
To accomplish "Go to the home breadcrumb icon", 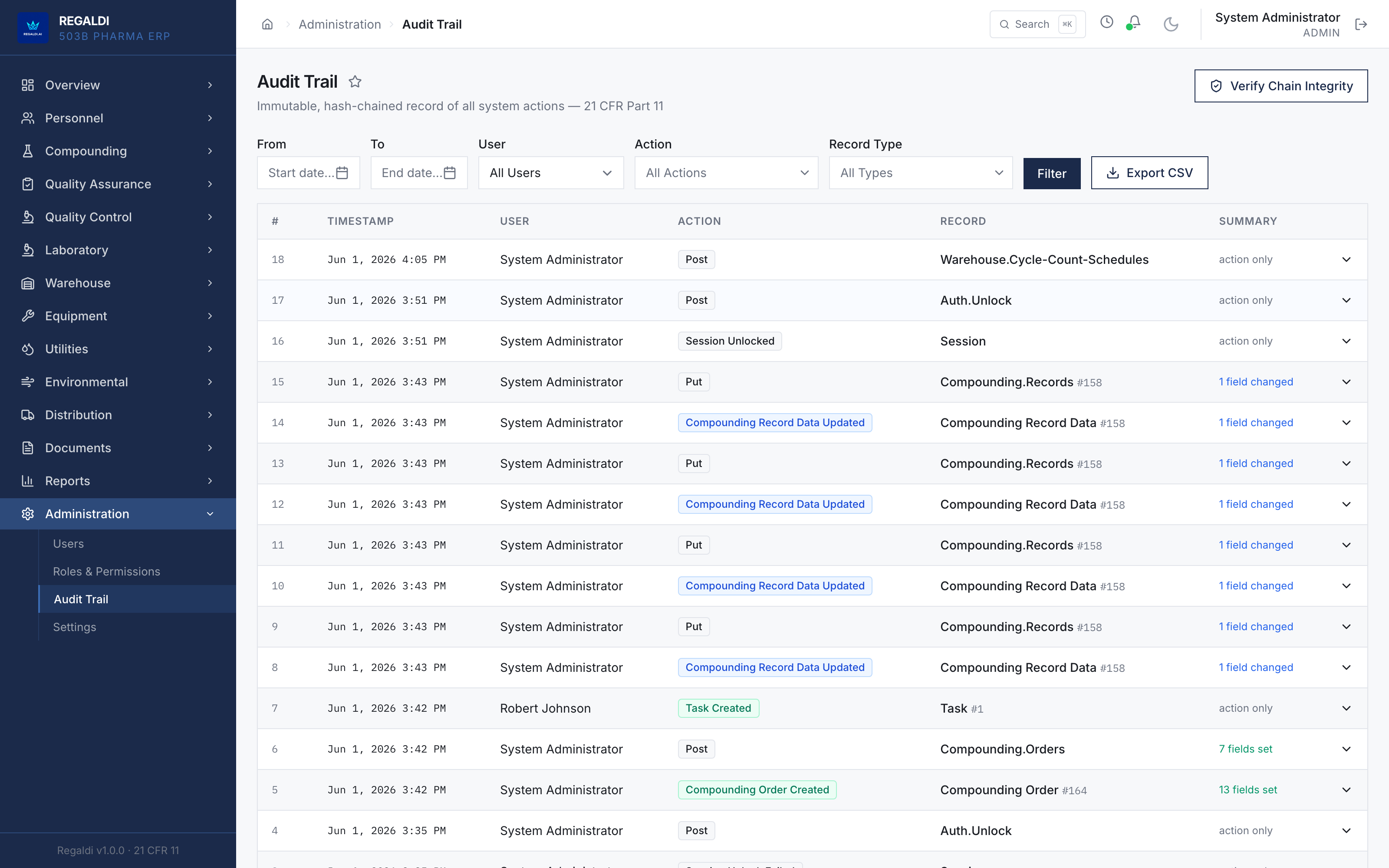I will pos(267,24).
